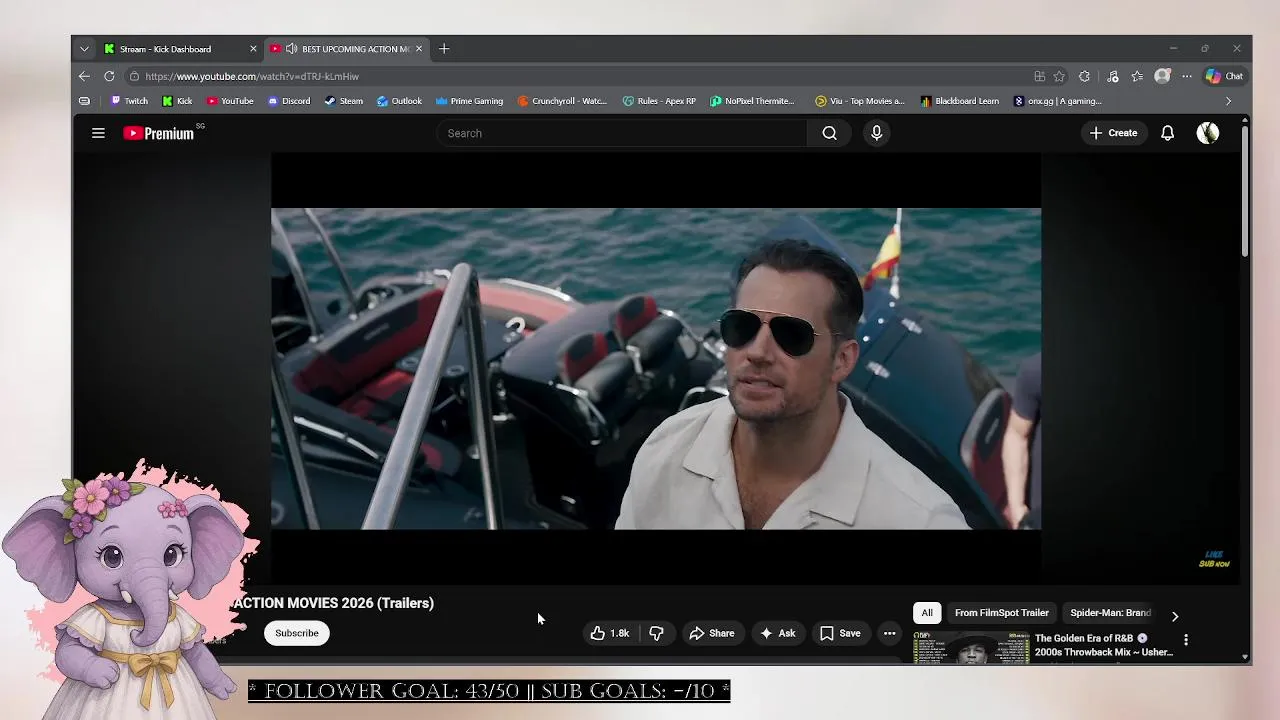Open the YouTube guide hamburger menu

pyautogui.click(x=98, y=133)
